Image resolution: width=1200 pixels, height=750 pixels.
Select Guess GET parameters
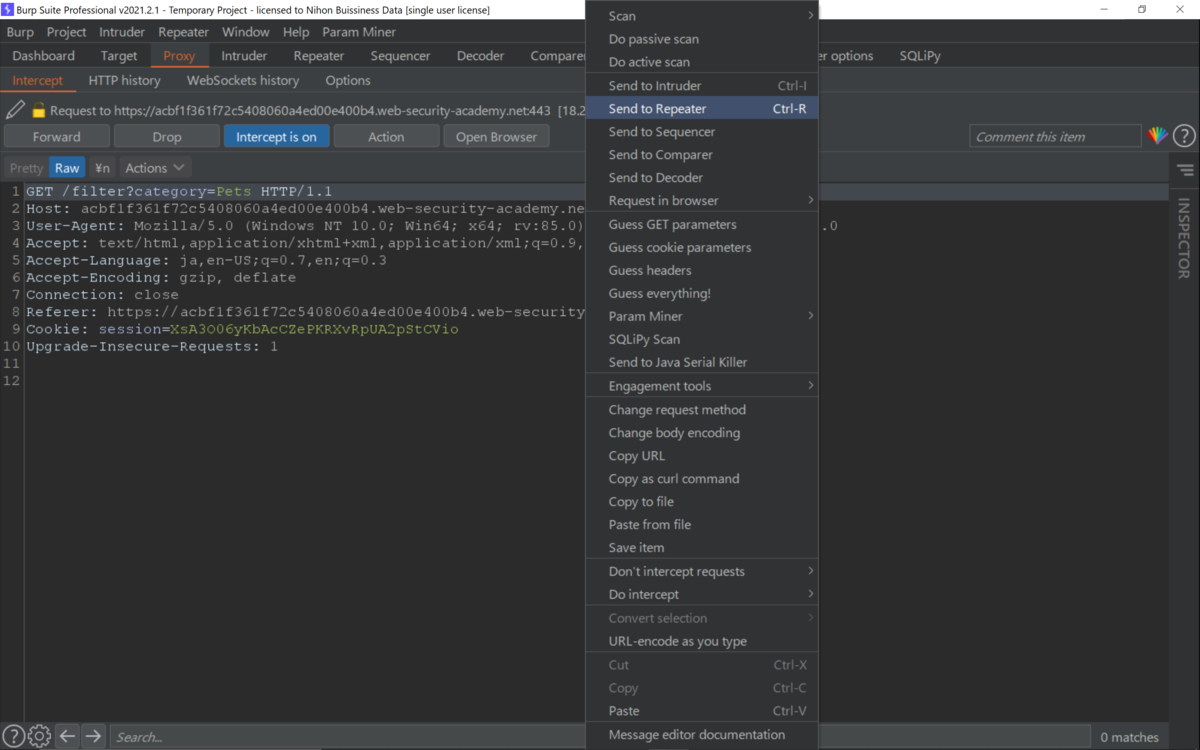coord(702,224)
